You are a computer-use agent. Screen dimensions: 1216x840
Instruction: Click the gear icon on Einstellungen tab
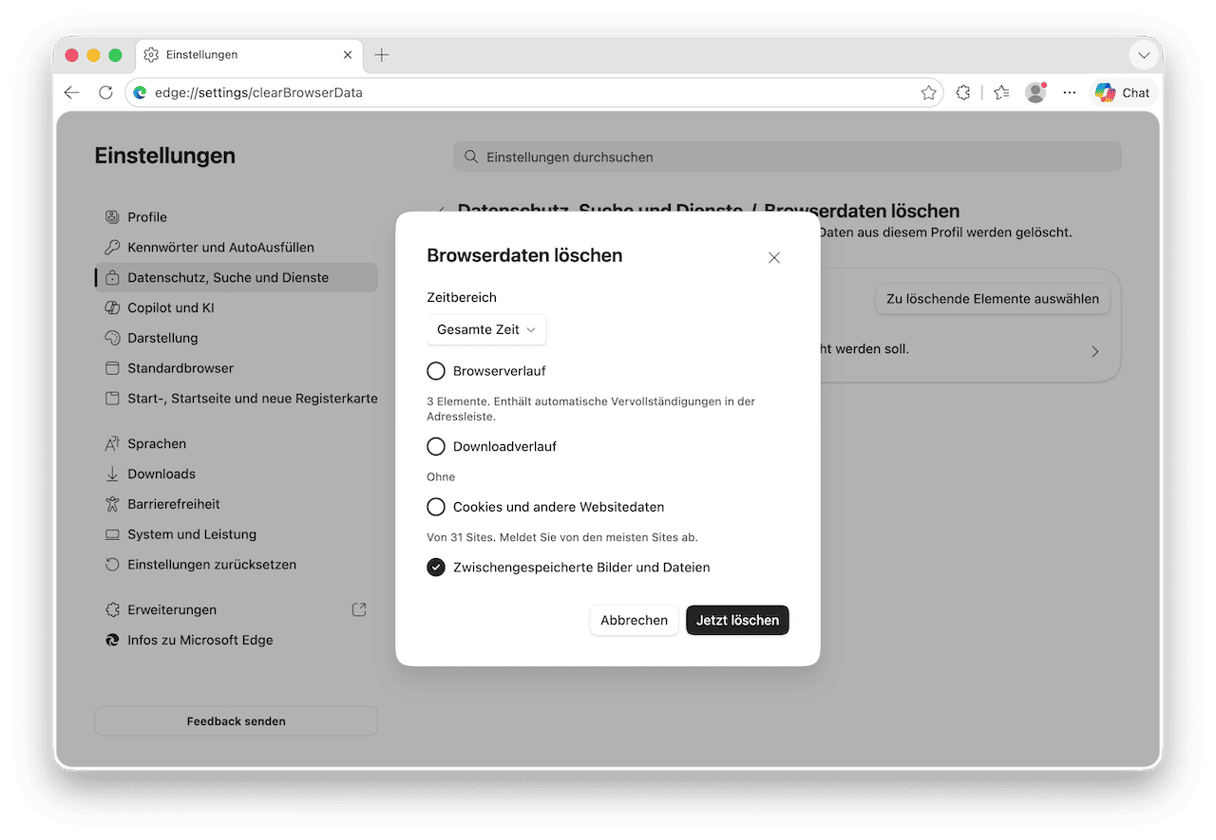tap(151, 55)
